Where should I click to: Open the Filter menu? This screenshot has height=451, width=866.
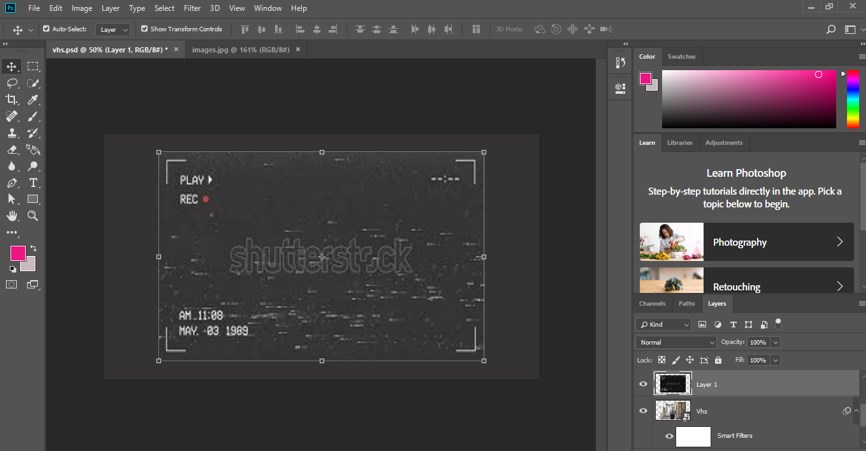(x=192, y=8)
